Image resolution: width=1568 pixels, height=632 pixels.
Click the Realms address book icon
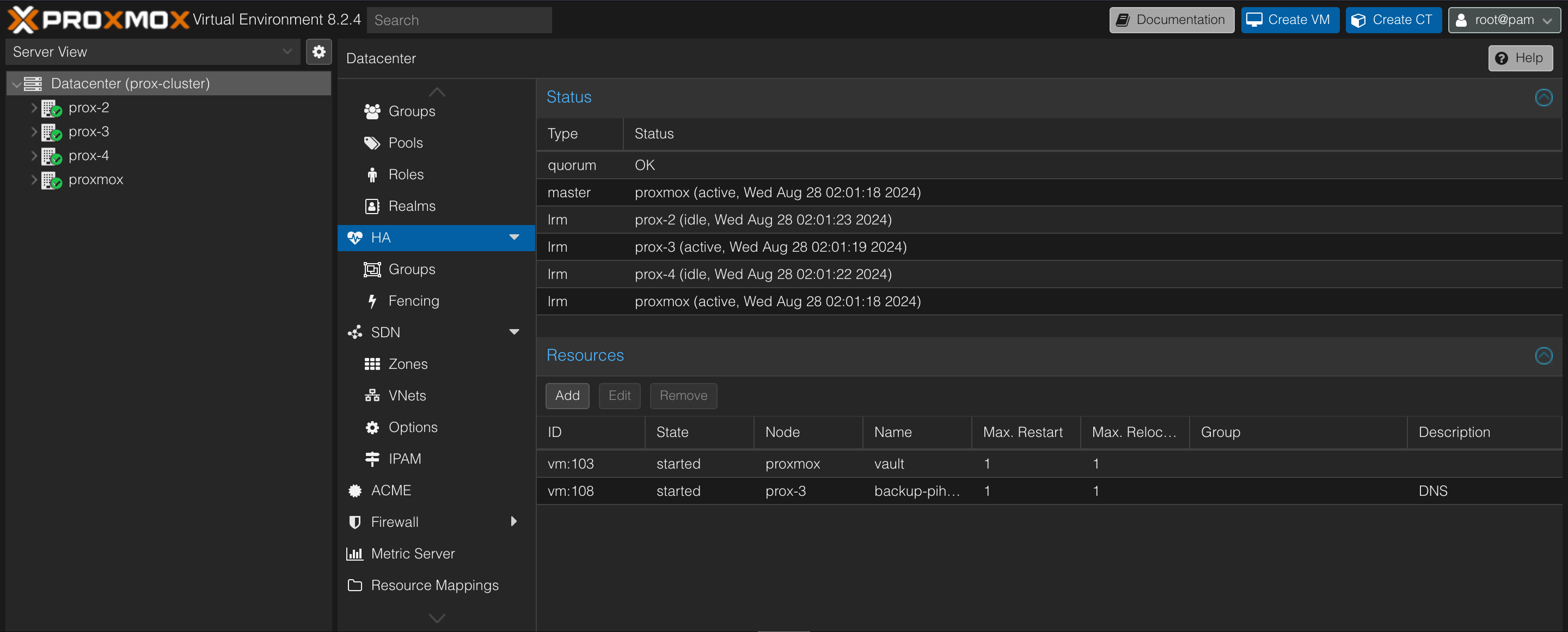[372, 206]
